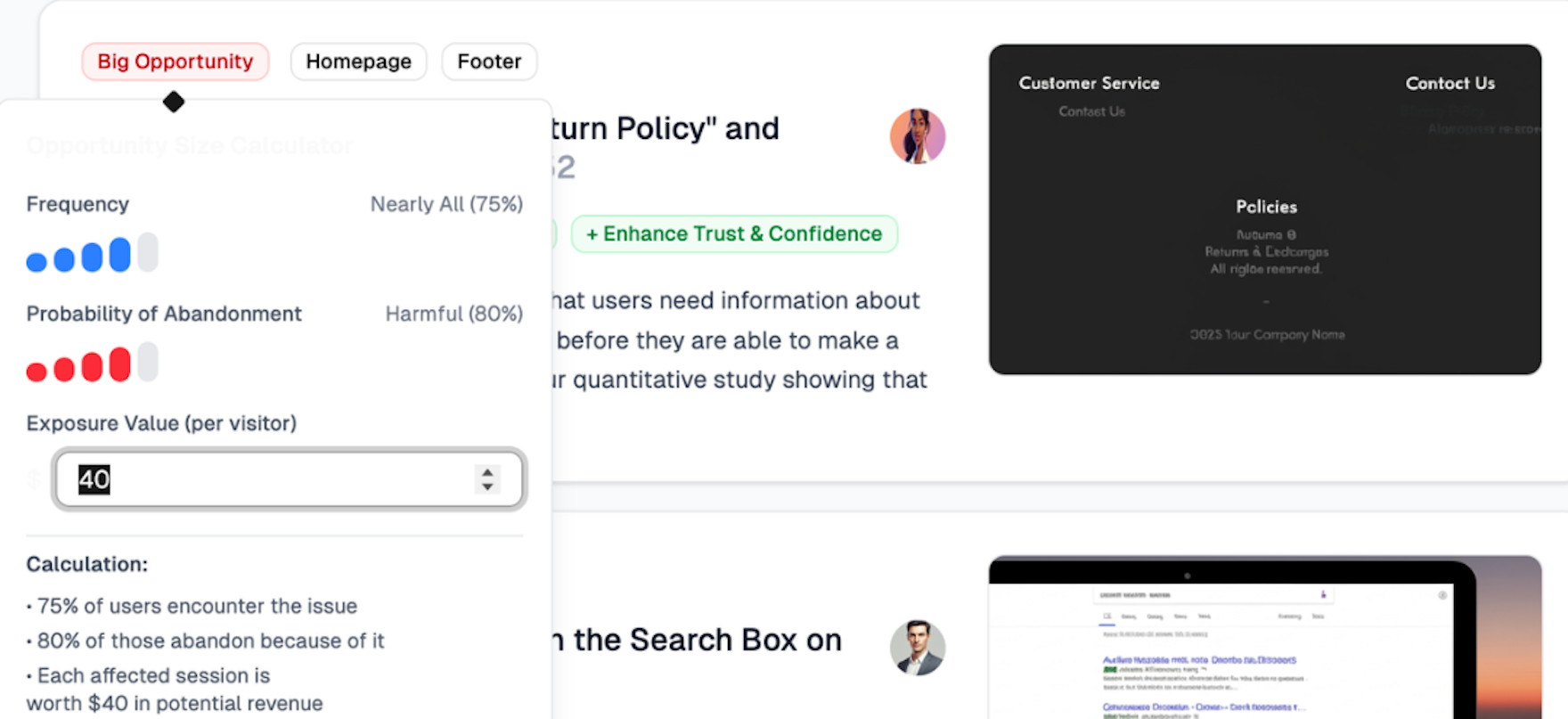Screen dimensions: 1568x719
Task: Open the dark footer screenshot thumbnail
Action: 1265,209
